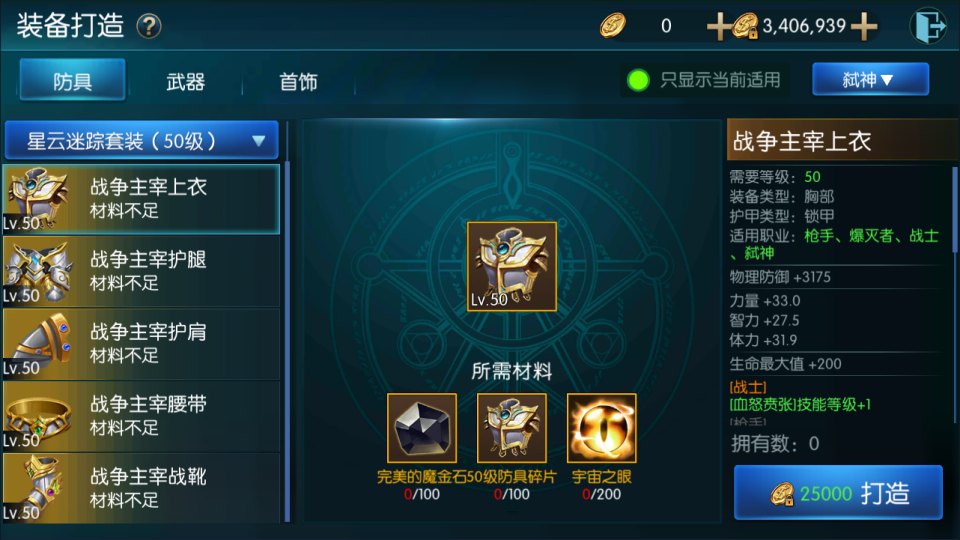Viewport: 960px width, 540px height.
Task: Click the central 战争主宰上衣 armor icon
Action: [x=512, y=266]
